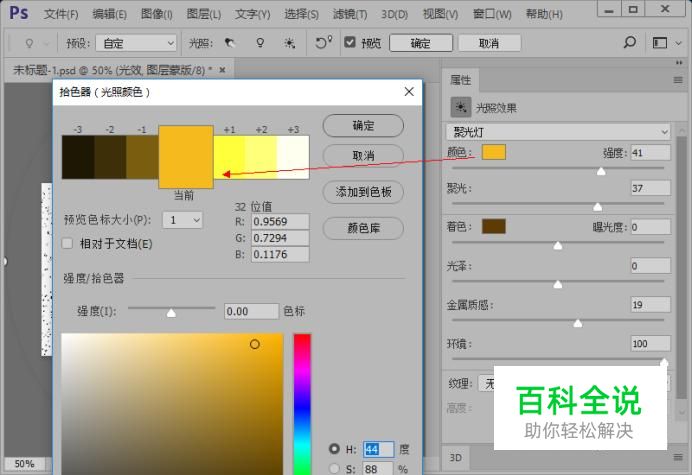Open 预览色标大小 dropdown
Screen dimensions: 692x475
183,220
